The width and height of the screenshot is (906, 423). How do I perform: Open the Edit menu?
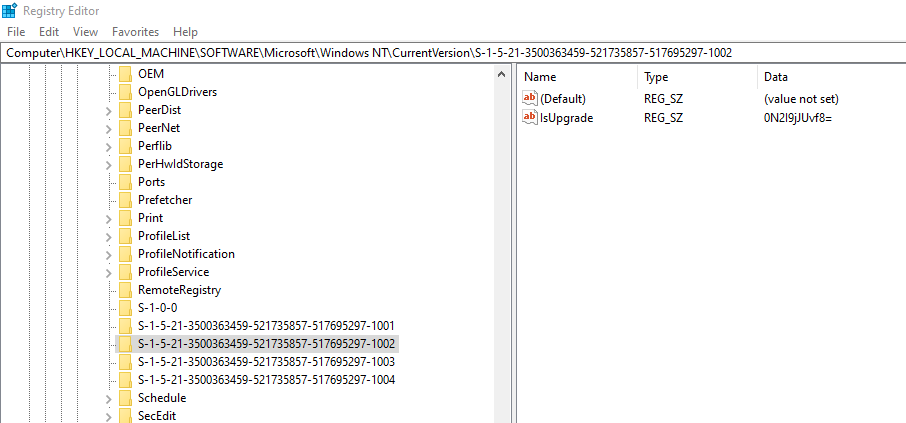click(x=49, y=32)
